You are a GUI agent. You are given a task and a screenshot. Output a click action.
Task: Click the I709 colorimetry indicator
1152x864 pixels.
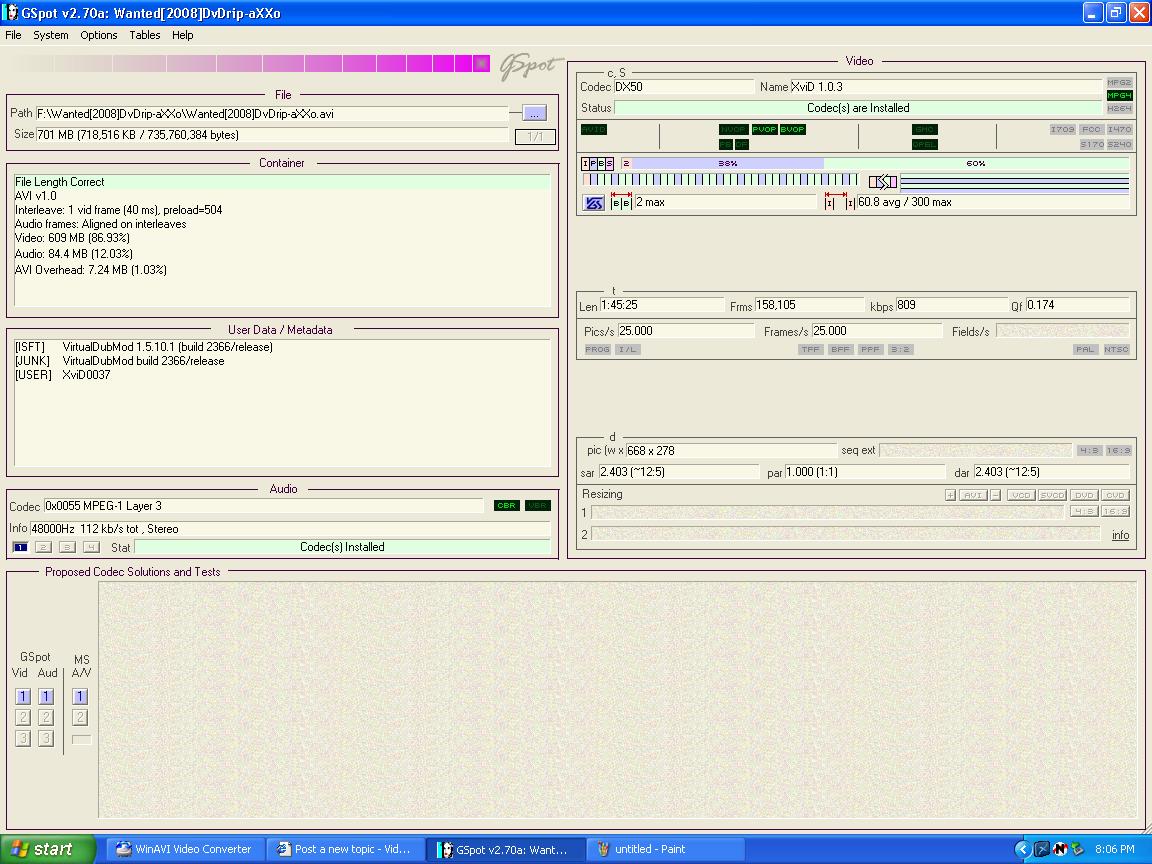(x=1062, y=129)
